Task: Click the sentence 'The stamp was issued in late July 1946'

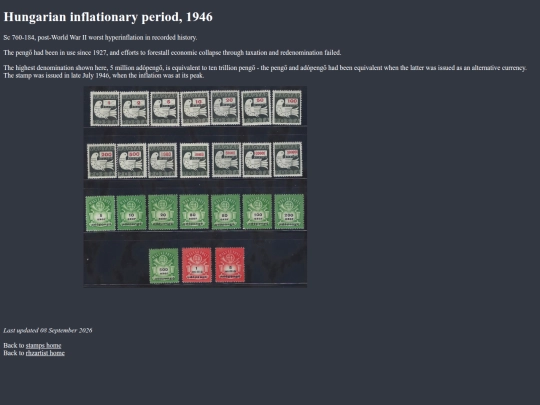Action: point(104,75)
